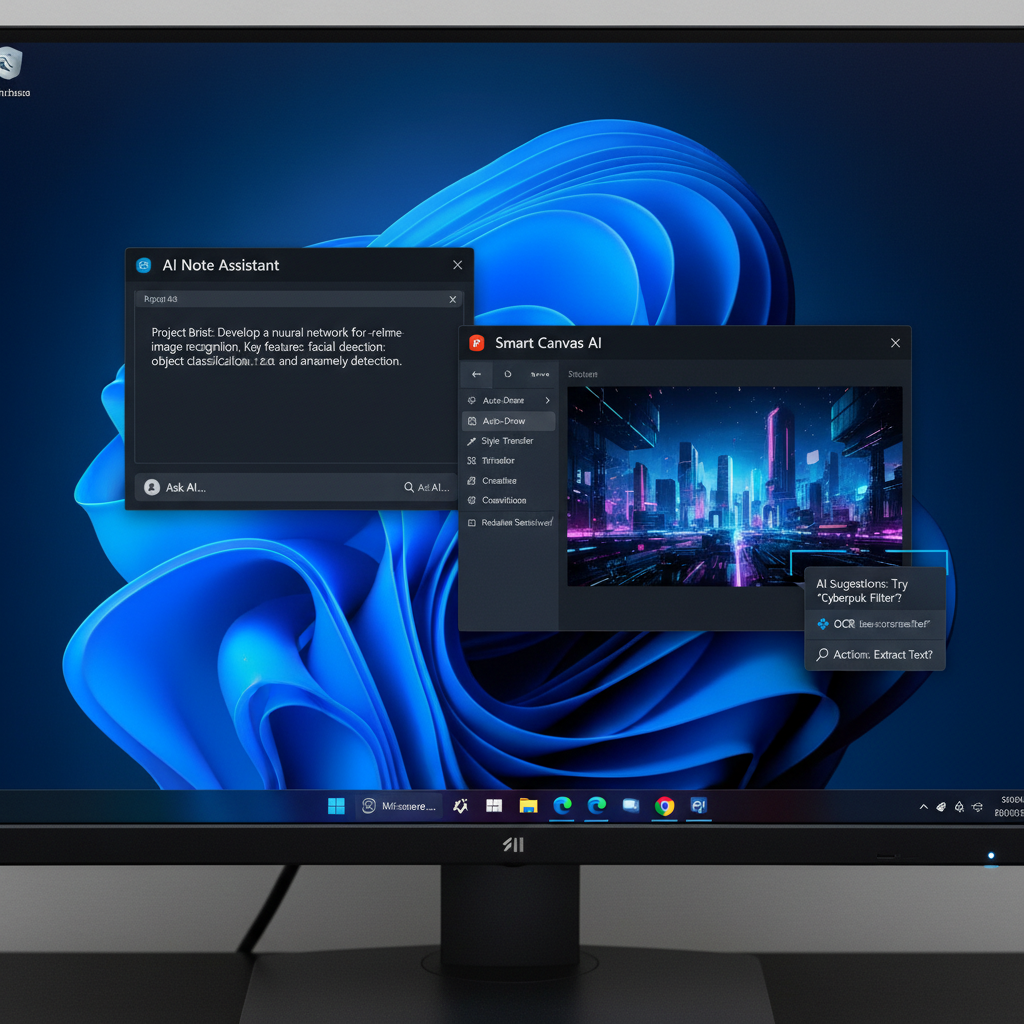Click the Style Transfer wand icon
1024x1024 pixels.
pyautogui.click(x=472, y=441)
